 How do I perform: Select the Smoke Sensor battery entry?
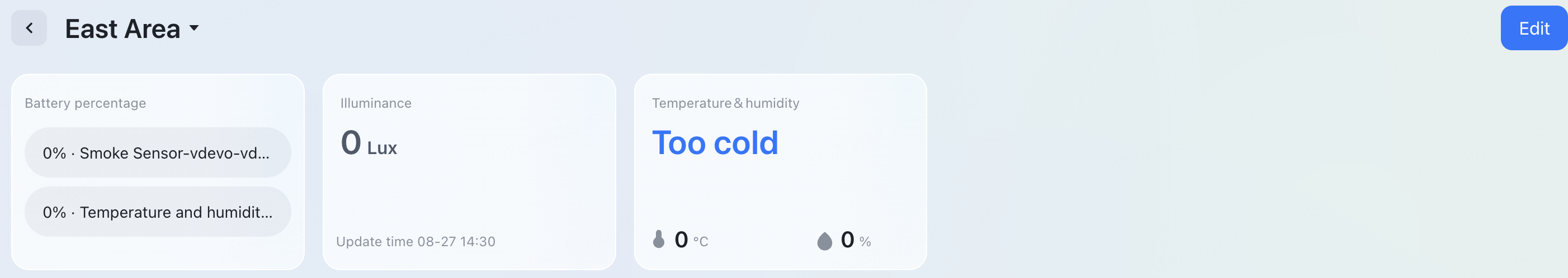[158, 153]
